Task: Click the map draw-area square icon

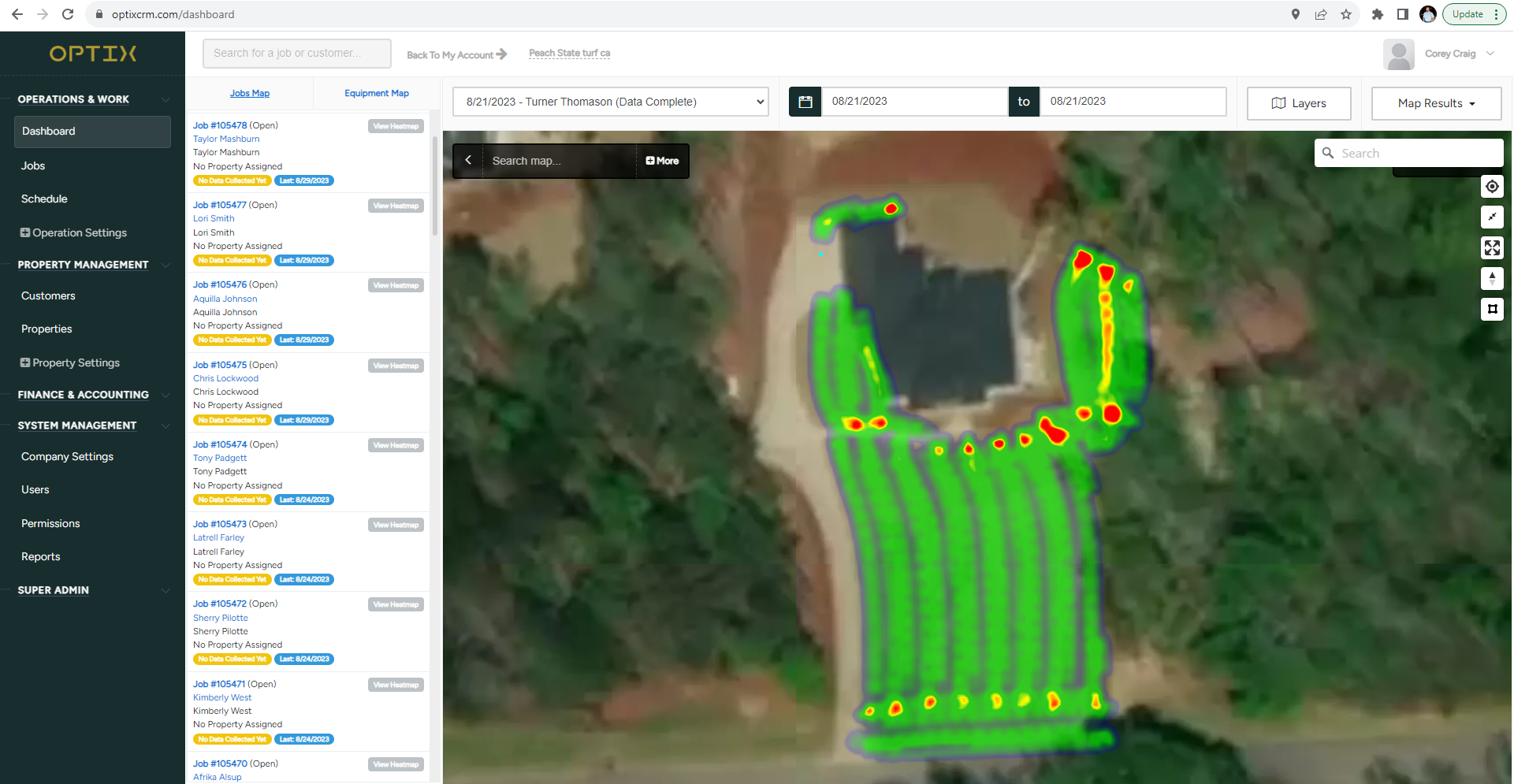Action: pyautogui.click(x=1492, y=309)
